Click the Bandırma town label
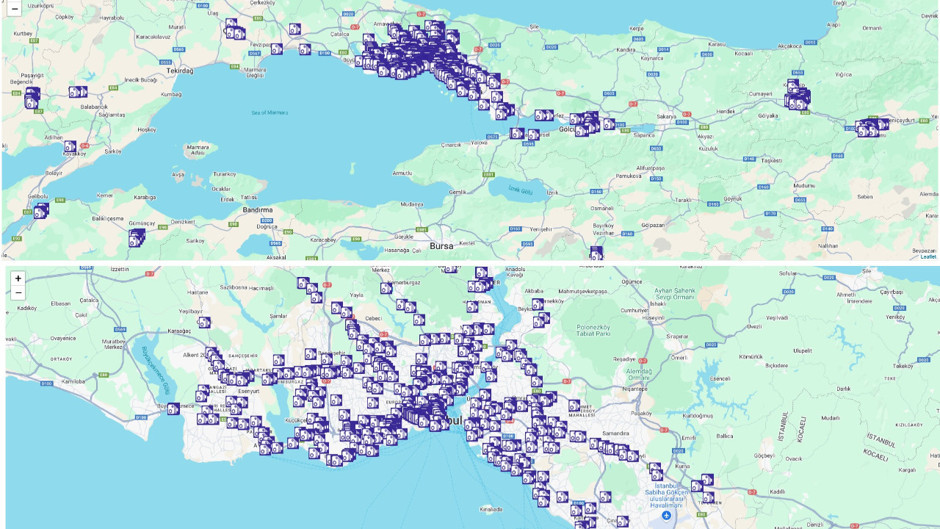940x529 pixels. point(258,209)
